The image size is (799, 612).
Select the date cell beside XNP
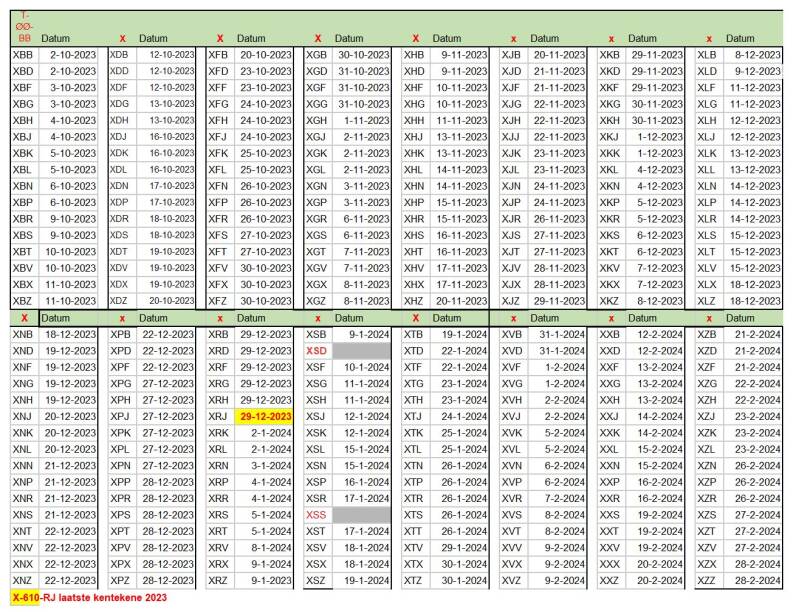(68, 483)
